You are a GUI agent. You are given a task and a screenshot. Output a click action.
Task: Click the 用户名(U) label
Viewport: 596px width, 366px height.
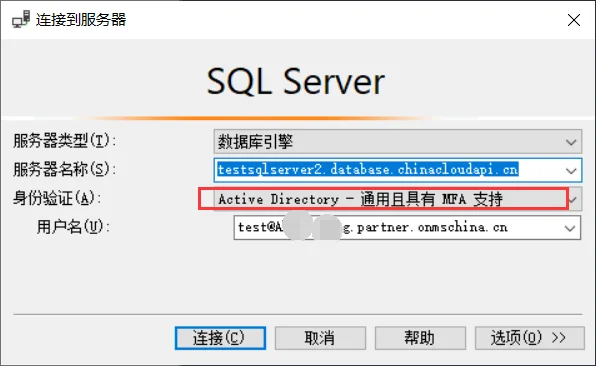click(x=73, y=227)
